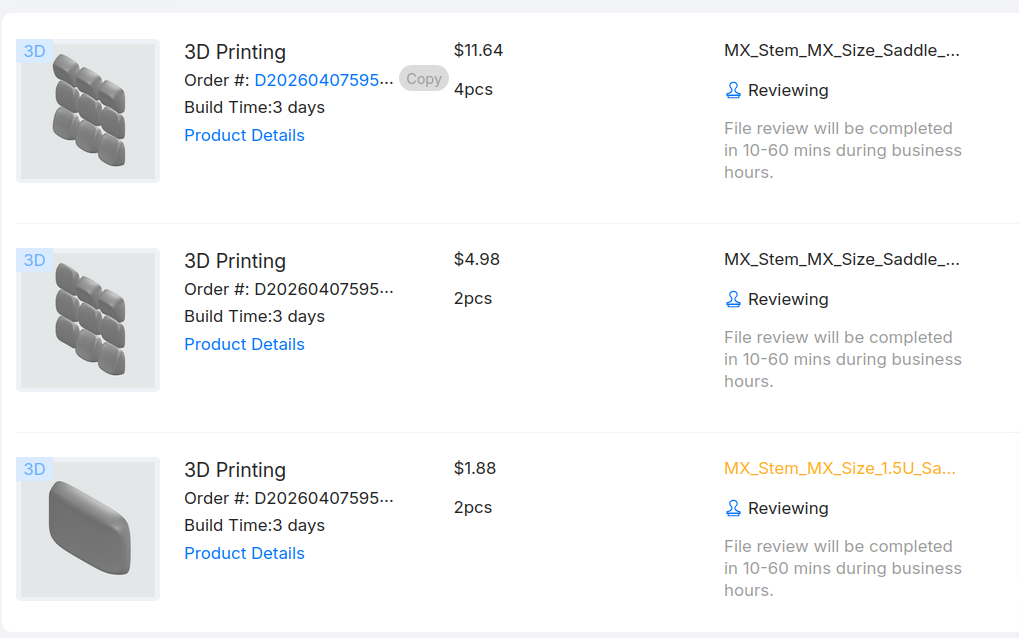Click the 3D Printing title of the $11.64 order
The height and width of the screenshot is (638, 1019).
pos(235,52)
